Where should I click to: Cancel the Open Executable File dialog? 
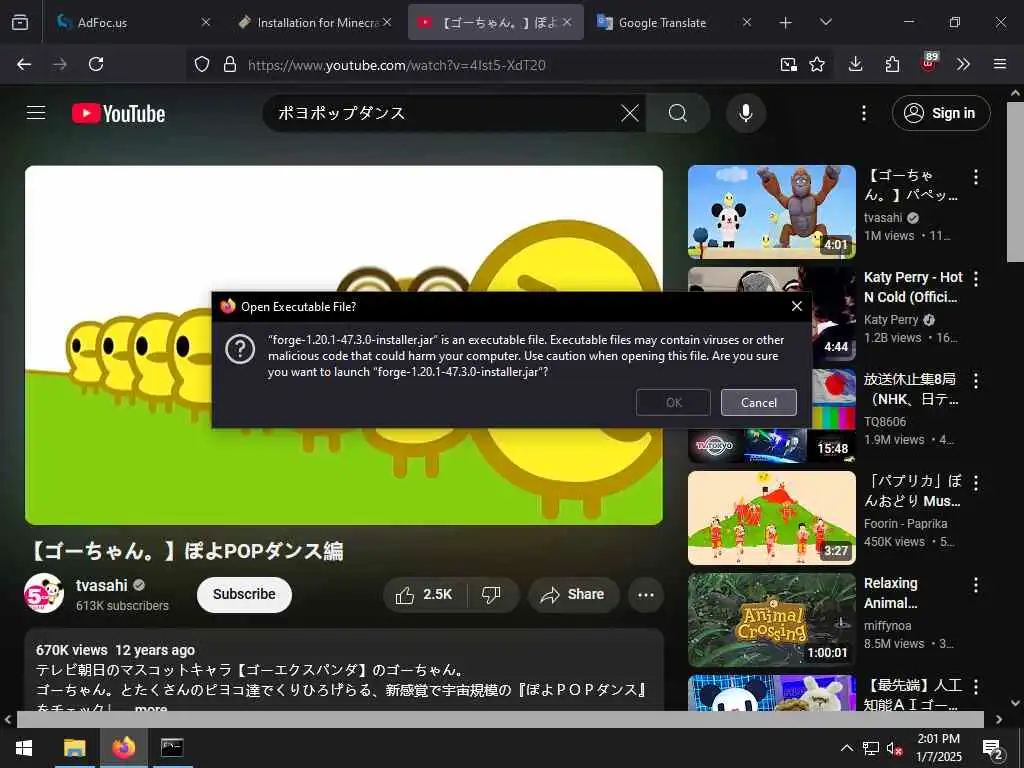758,402
